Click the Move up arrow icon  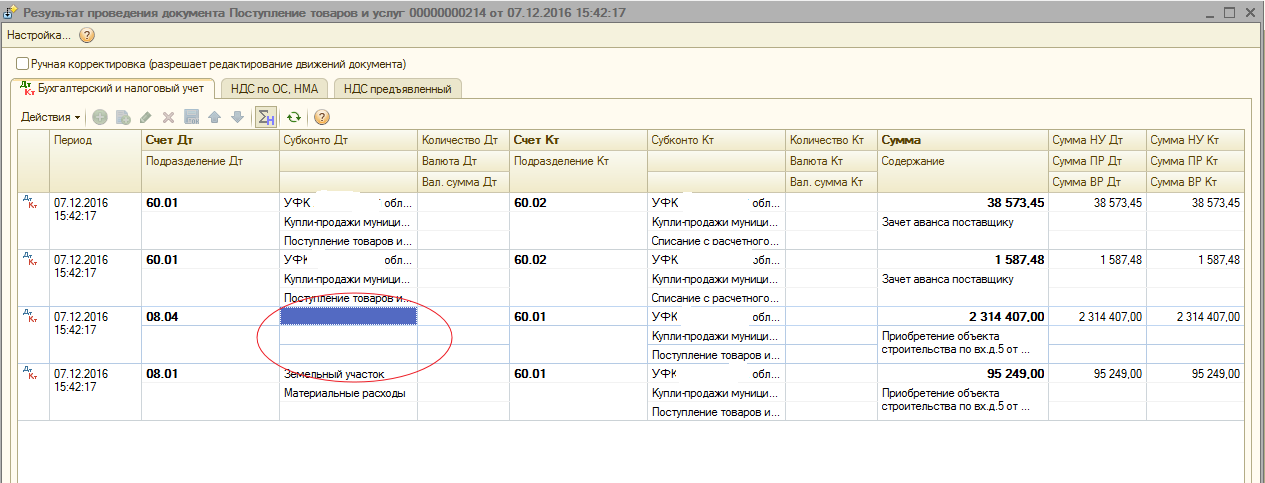(x=214, y=117)
